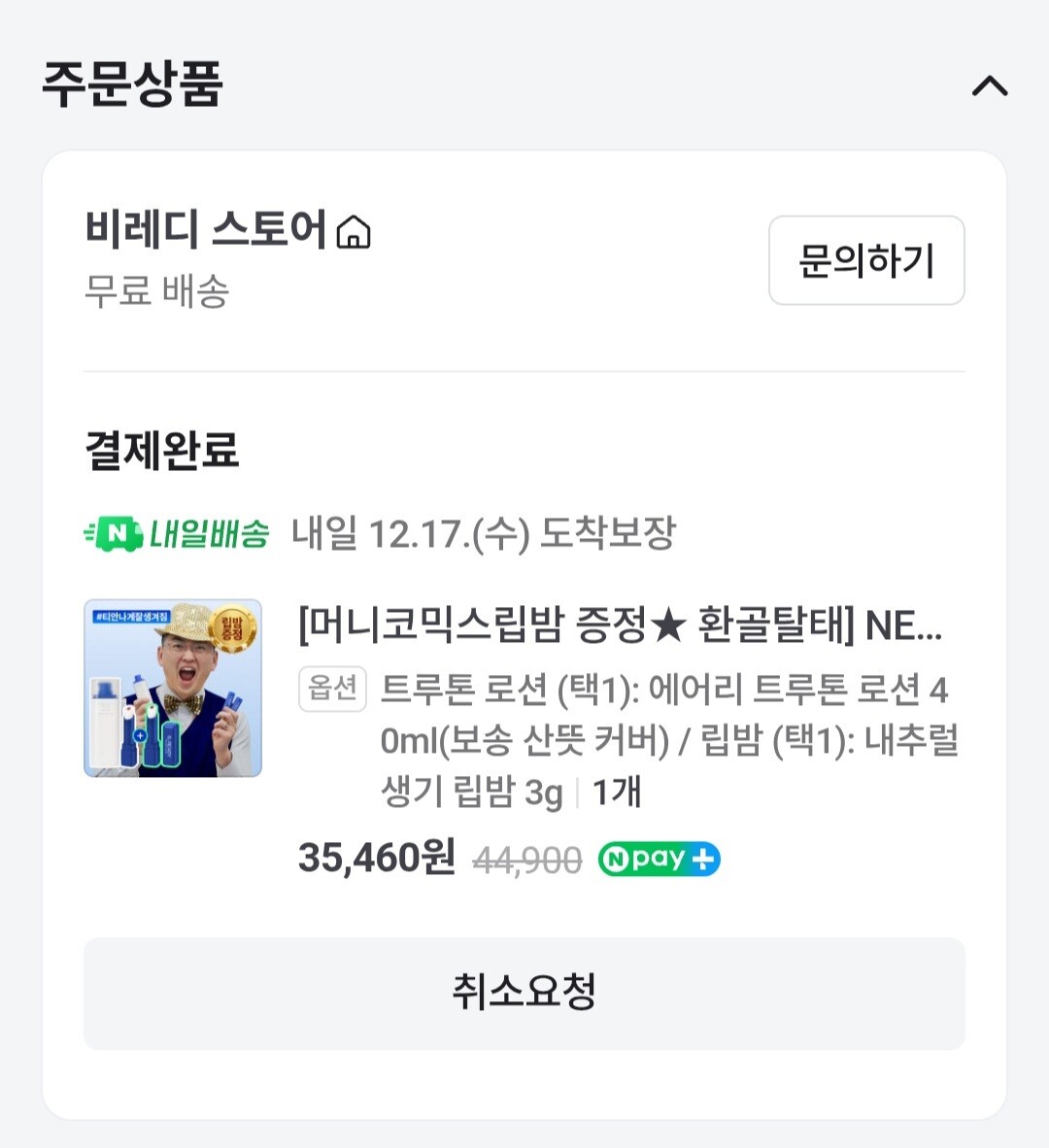Image resolution: width=1049 pixels, height=1148 pixels.
Task: Tap the 1개 quantity text
Action: (x=617, y=793)
